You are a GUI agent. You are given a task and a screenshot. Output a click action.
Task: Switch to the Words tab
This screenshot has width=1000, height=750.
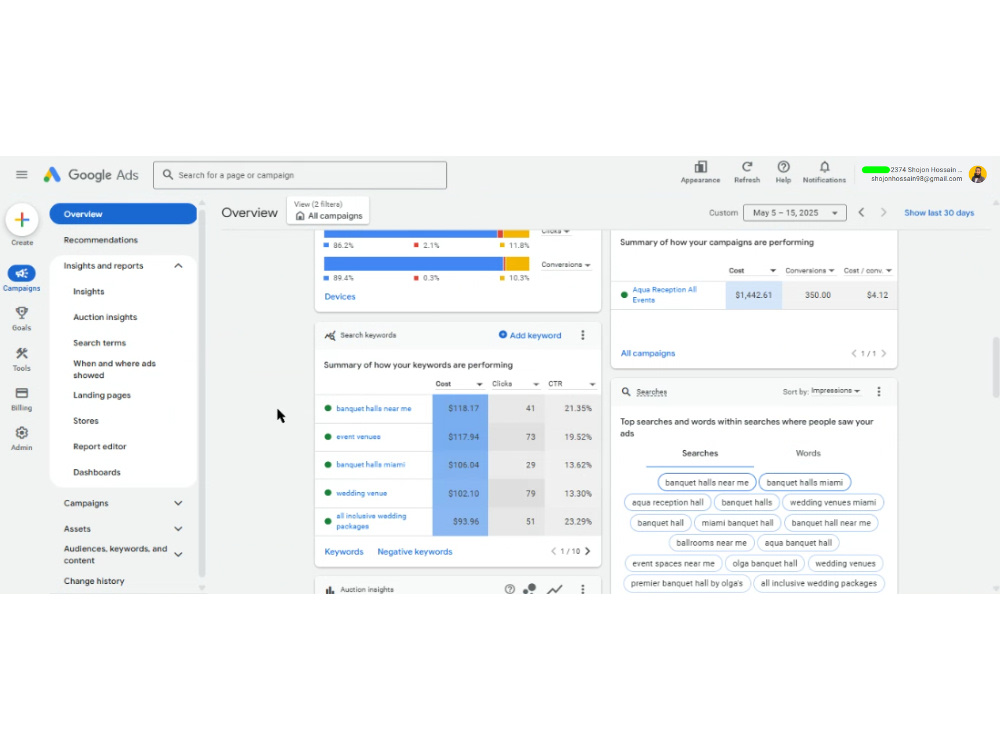pyautogui.click(x=808, y=453)
